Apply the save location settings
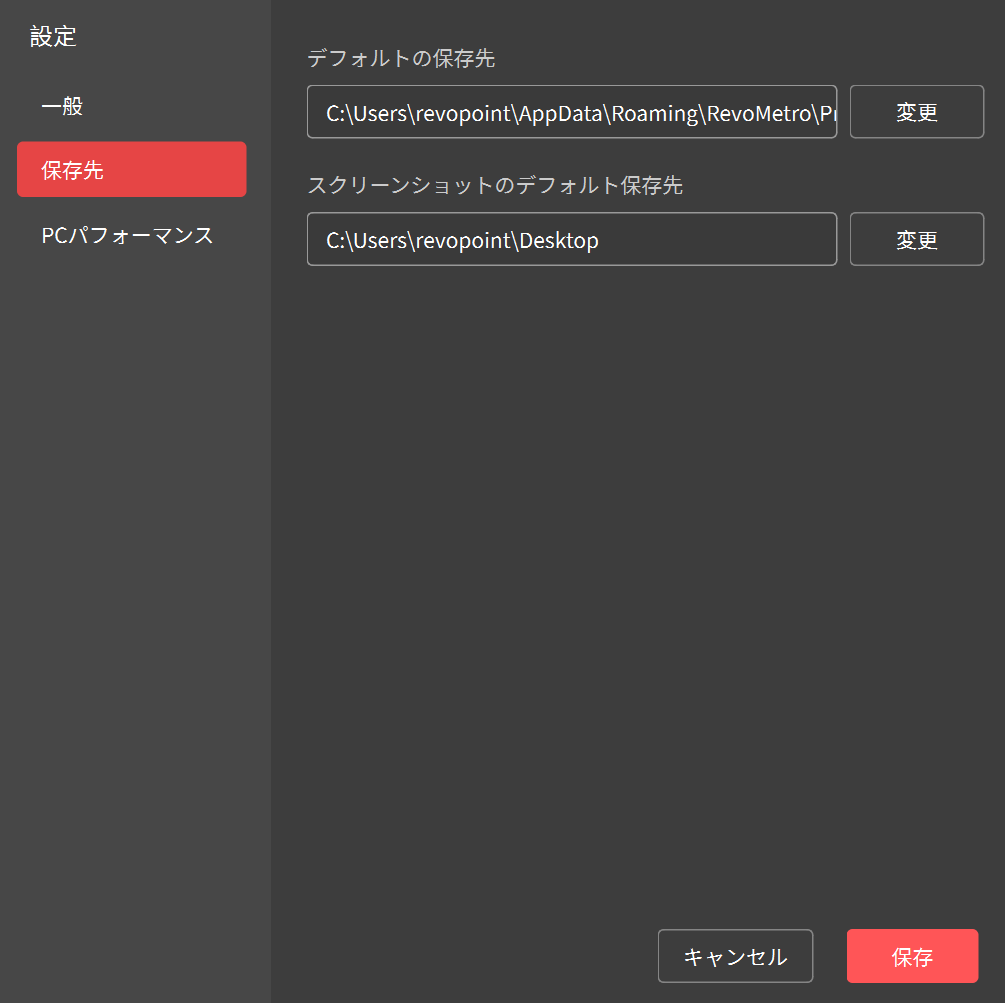 click(x=912, y=956)
